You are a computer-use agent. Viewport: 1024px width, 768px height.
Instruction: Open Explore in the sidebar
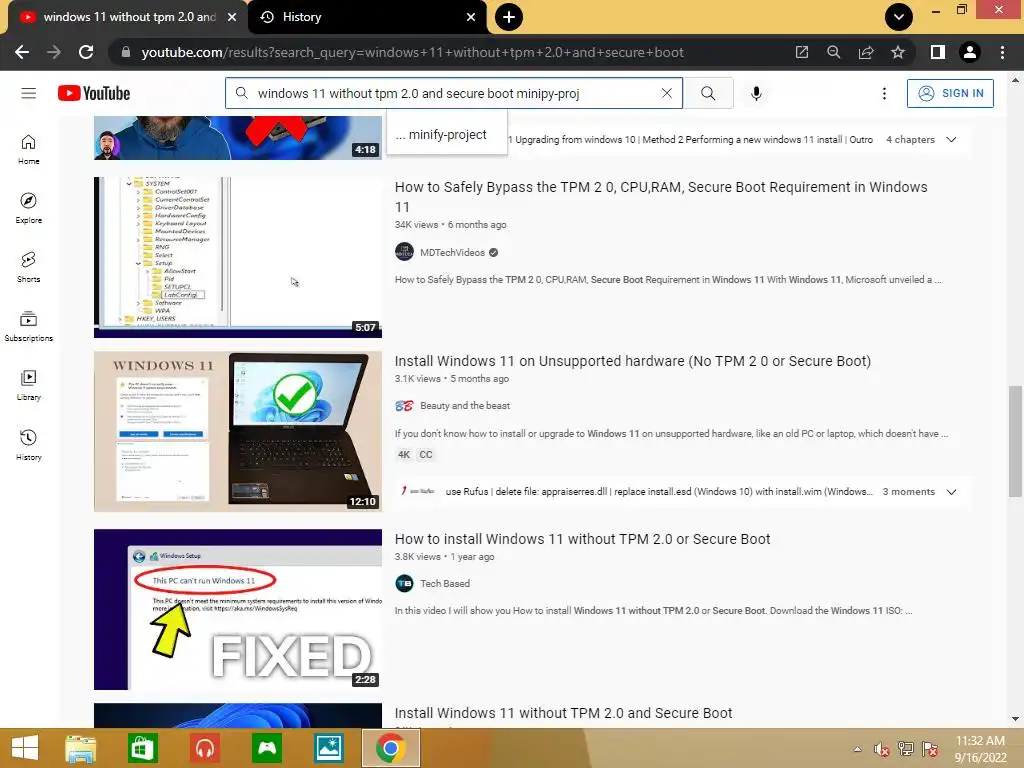[28, 208]
